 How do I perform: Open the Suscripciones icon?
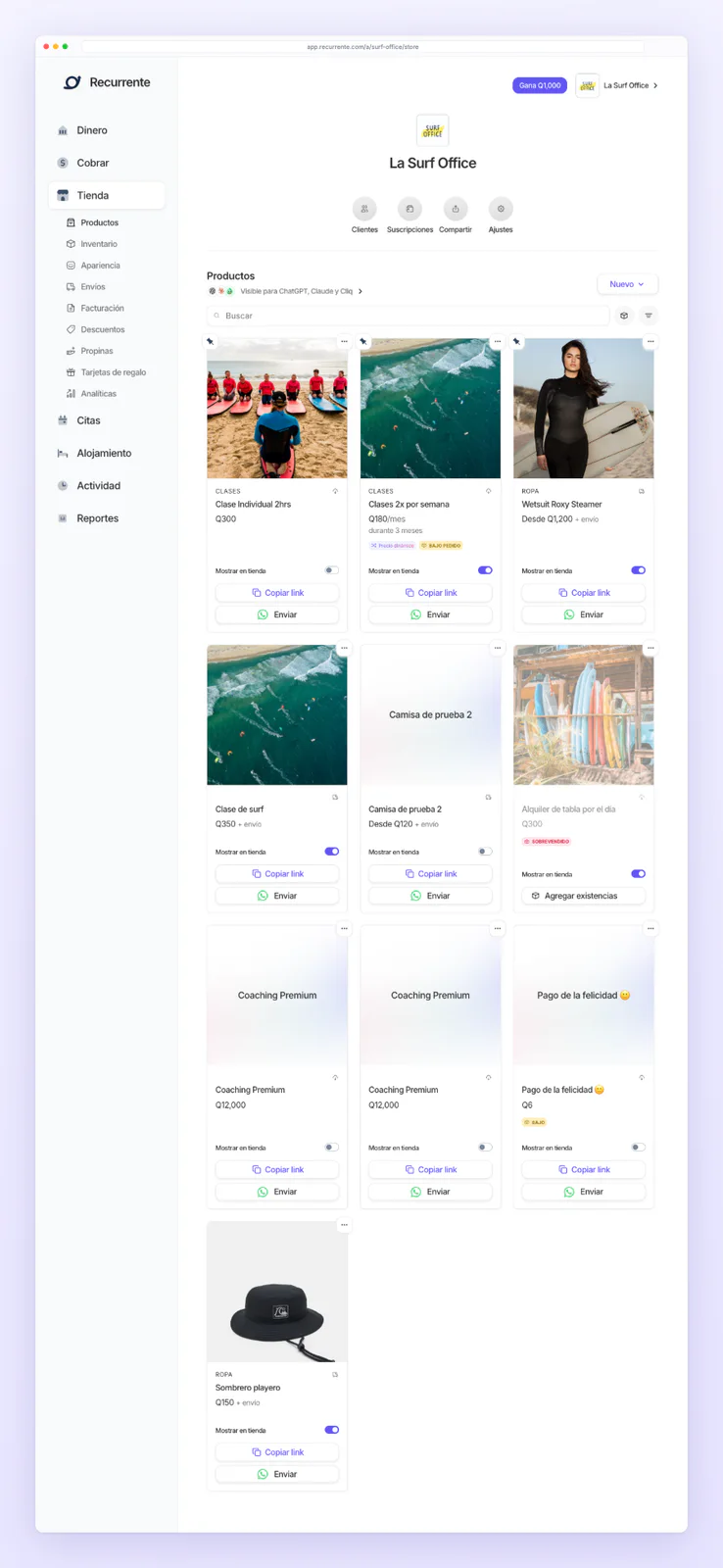[410, 209]
